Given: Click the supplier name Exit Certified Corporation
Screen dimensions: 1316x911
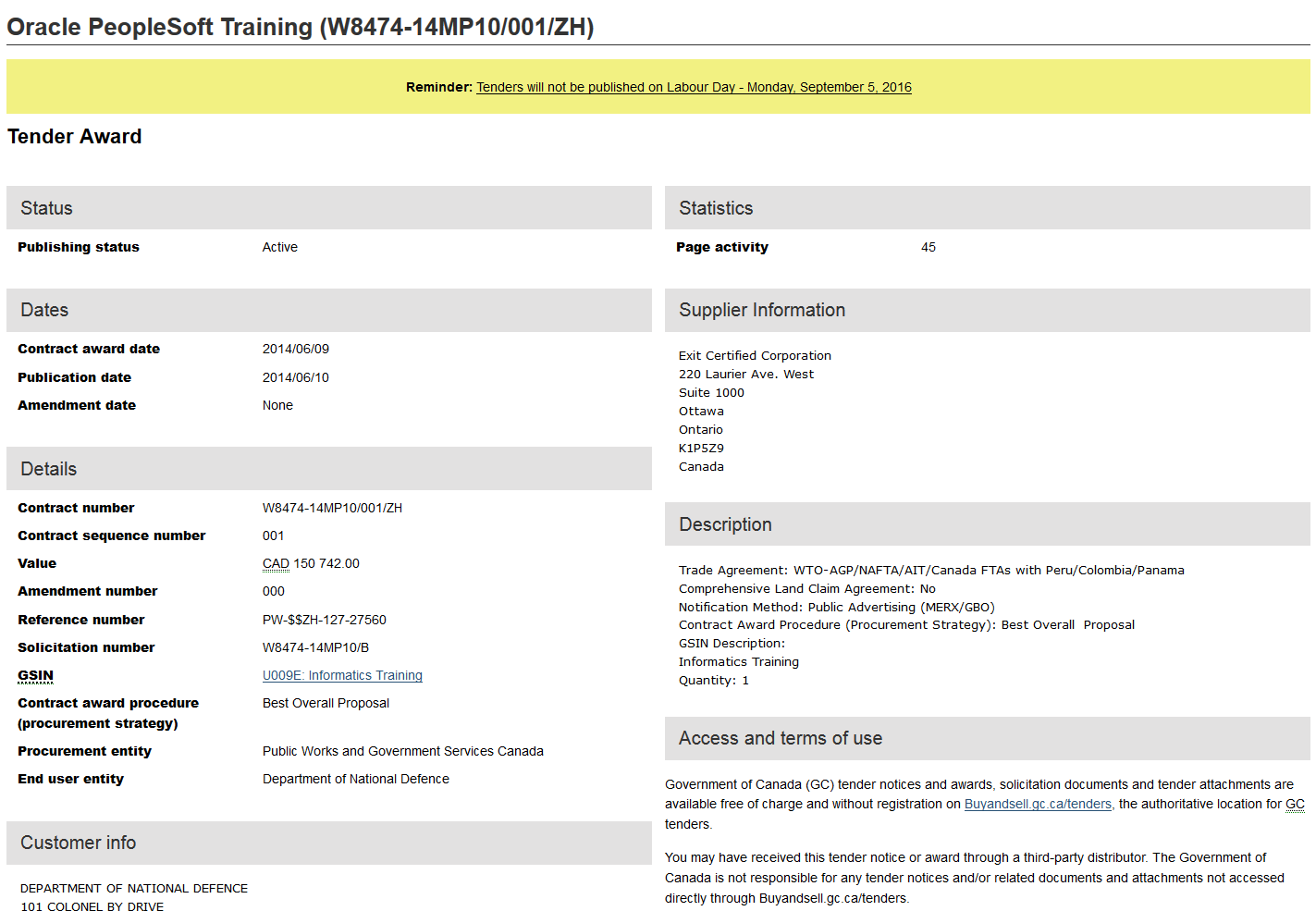Looking at the screenshot, I should pyautogui.click(x=755, y=355).
